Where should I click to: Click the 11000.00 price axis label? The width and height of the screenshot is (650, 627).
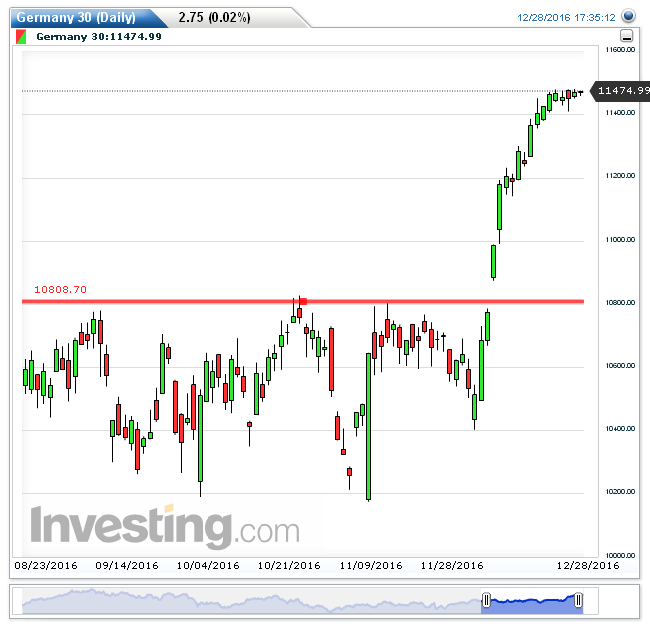(x=620, y=240)
